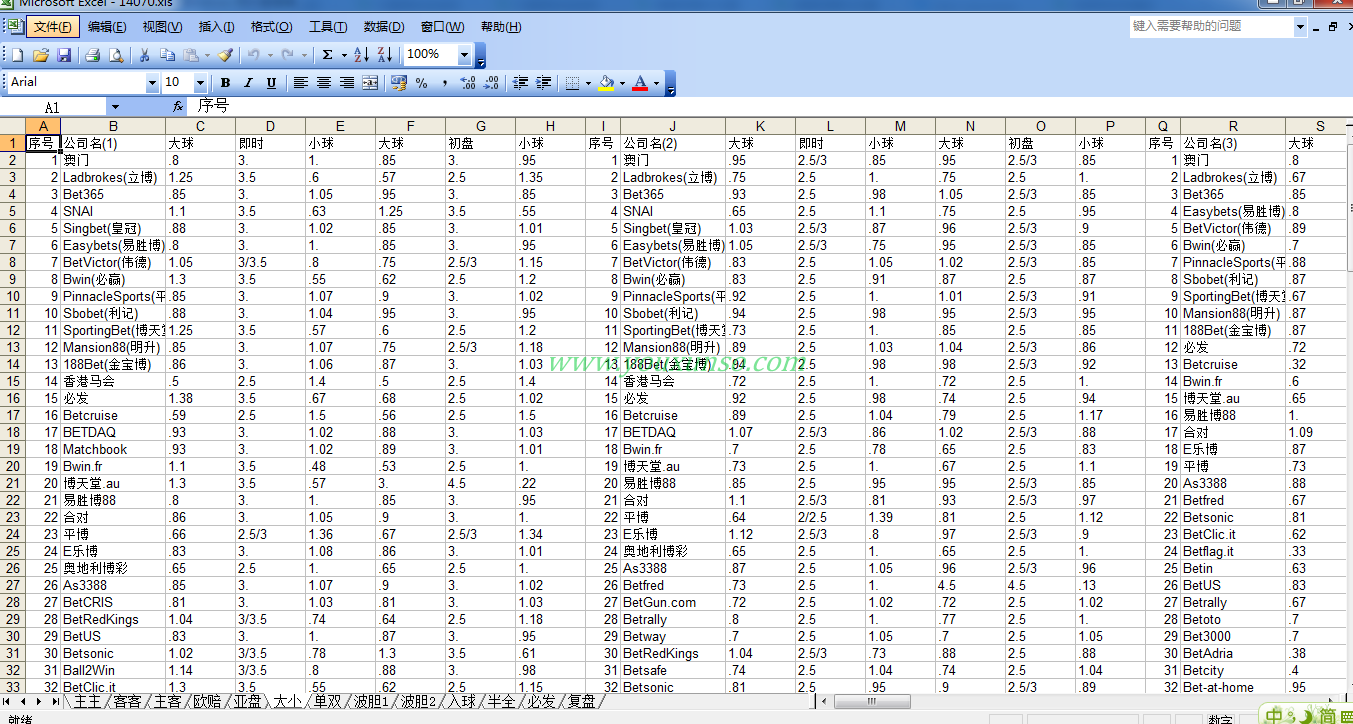The height and width of the screenshot is (724, 1353).
Task: Decrease decimal places
Action: 490,83
